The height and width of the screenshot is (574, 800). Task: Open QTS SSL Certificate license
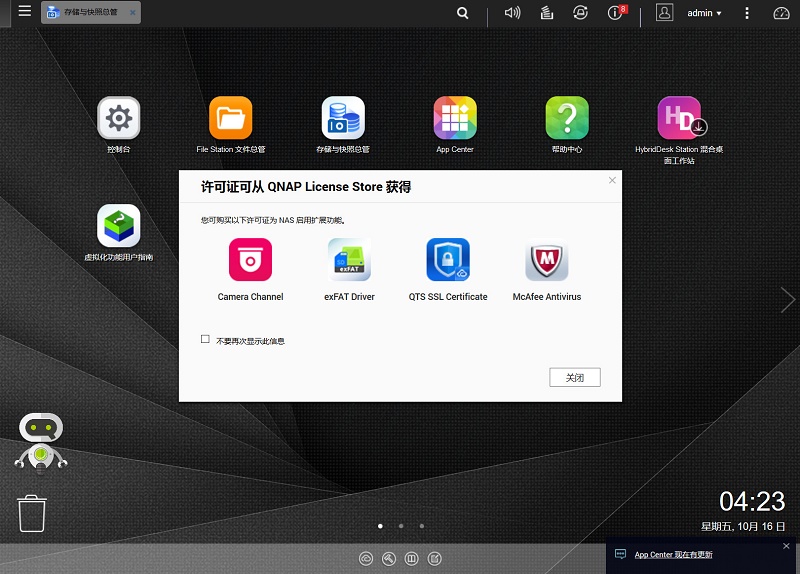pos(448,260)
